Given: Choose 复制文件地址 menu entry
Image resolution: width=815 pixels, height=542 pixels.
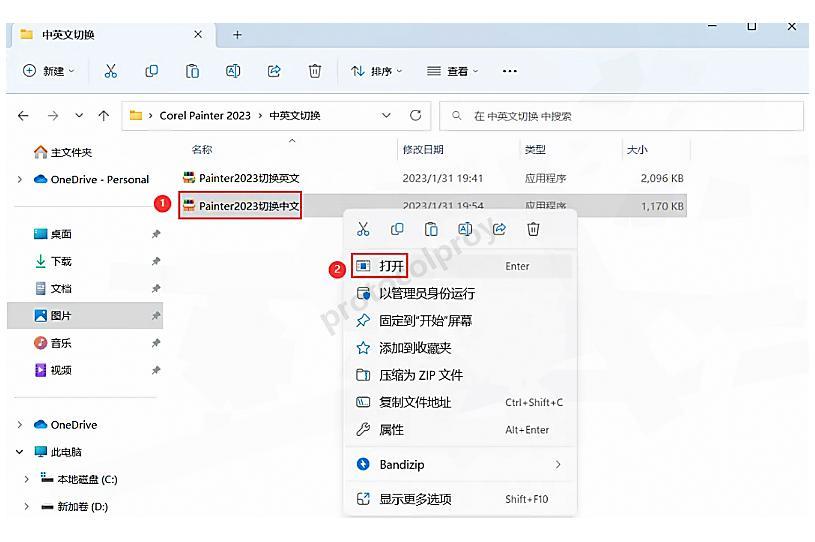Looking at the screenshot, I should (461, 402).
